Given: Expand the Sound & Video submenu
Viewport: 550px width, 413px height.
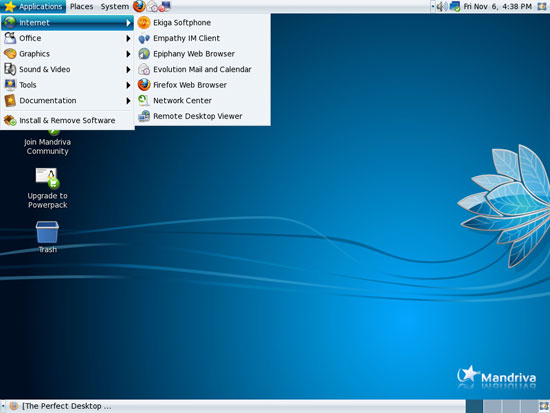Looking at the screenshot, I should click(x=67, y=69).
